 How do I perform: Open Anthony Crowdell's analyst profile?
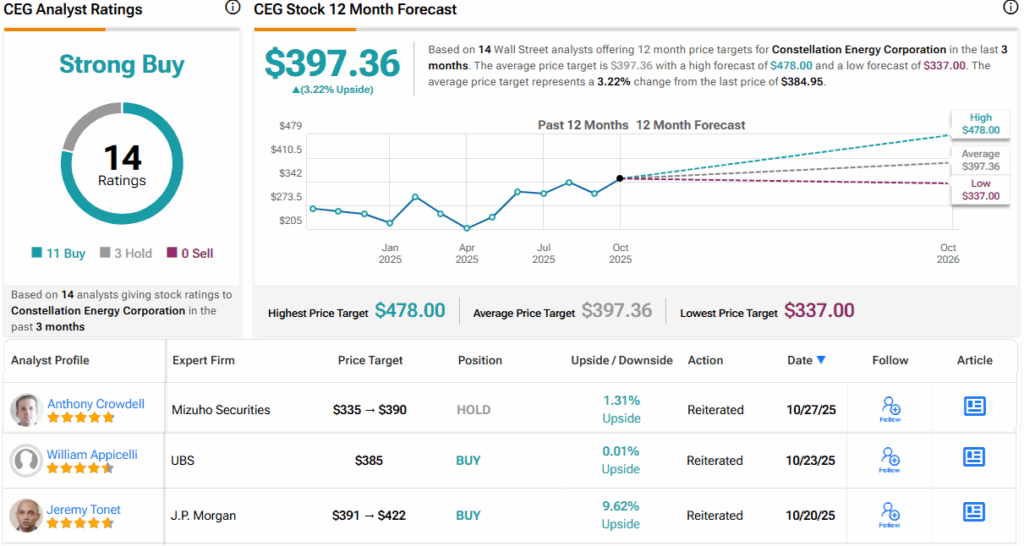[x=96, y=404]
